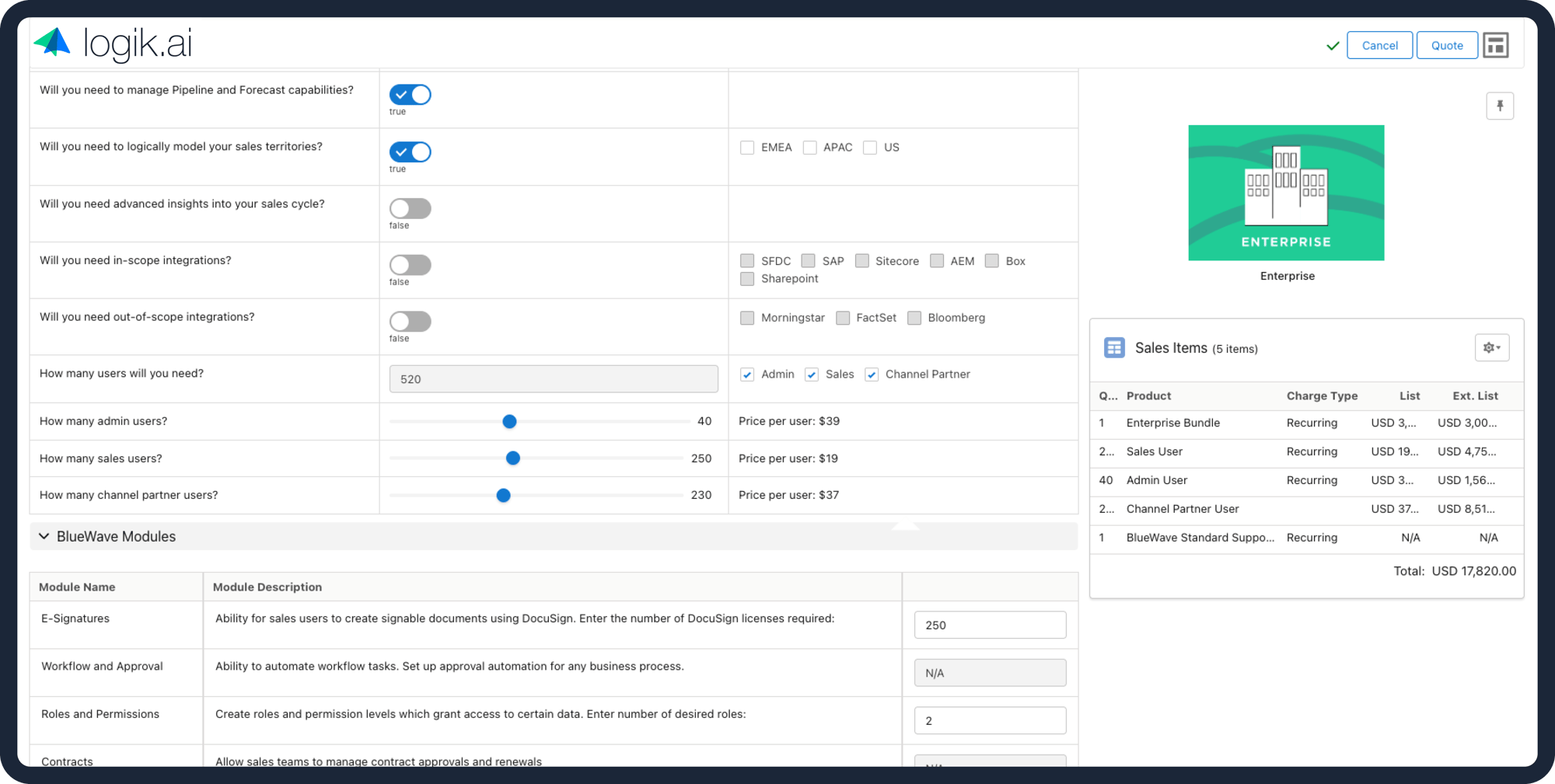Check the Sharepoint integration checkbox
This screenshot has width=1555, height=784.
pyautogui.click(x=747, y=279)
